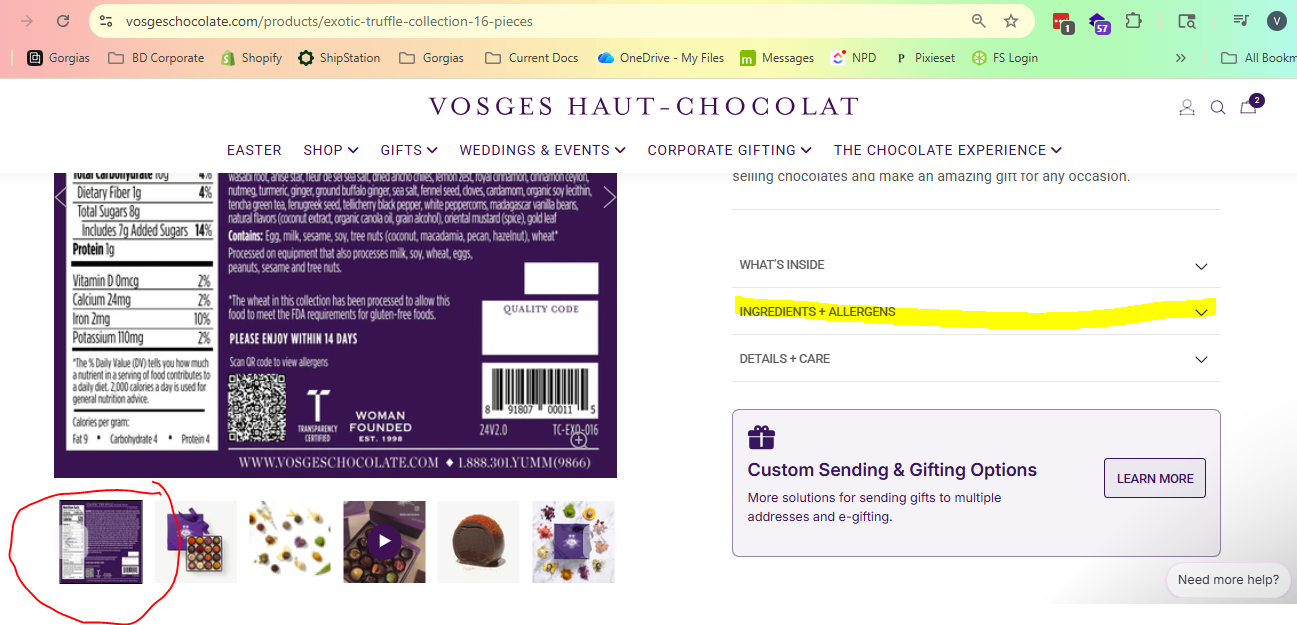Open the browser extensions puzzle icon
1297x625 pixels.
[1133, 21]
